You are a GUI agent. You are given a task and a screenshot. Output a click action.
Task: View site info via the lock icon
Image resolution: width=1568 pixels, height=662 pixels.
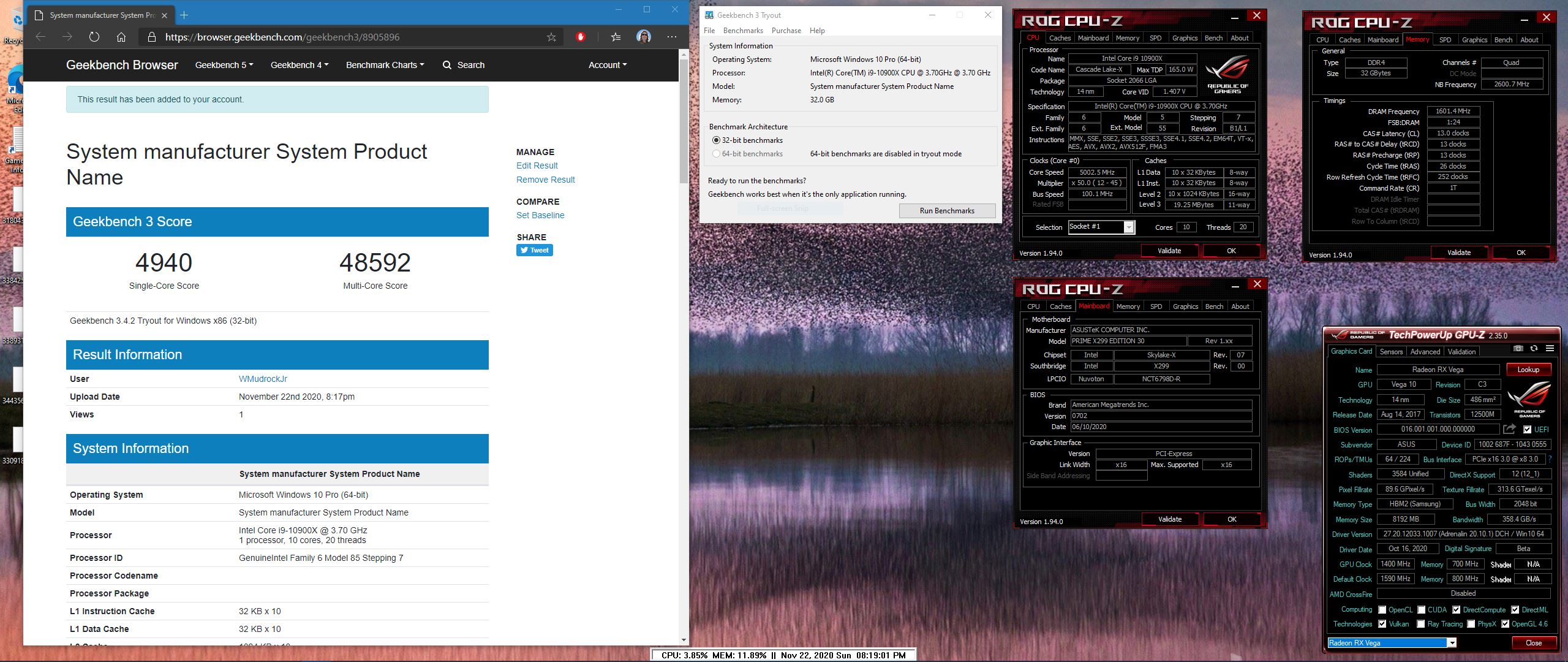pyautogui.click(x=151, y=37)
